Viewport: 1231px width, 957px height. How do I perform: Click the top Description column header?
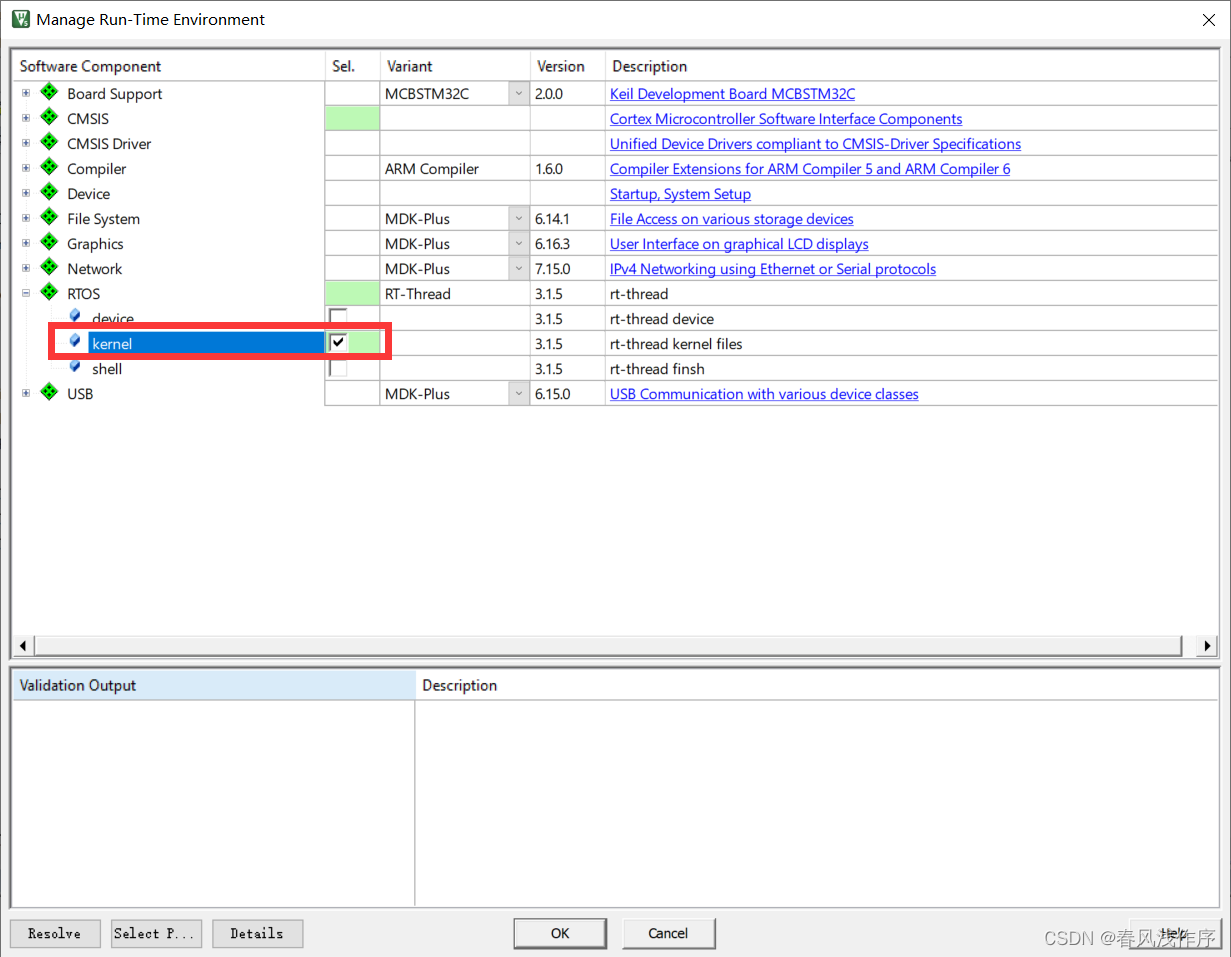911,66
